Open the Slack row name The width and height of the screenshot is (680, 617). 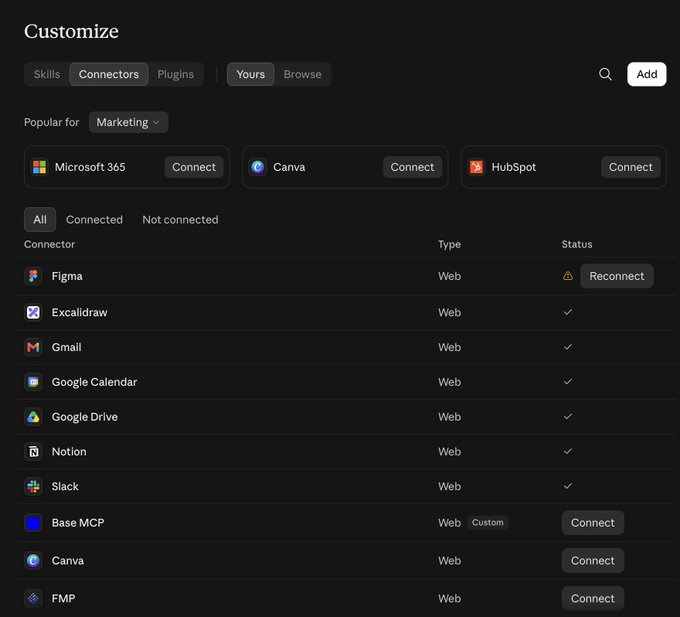pos(65,486)
